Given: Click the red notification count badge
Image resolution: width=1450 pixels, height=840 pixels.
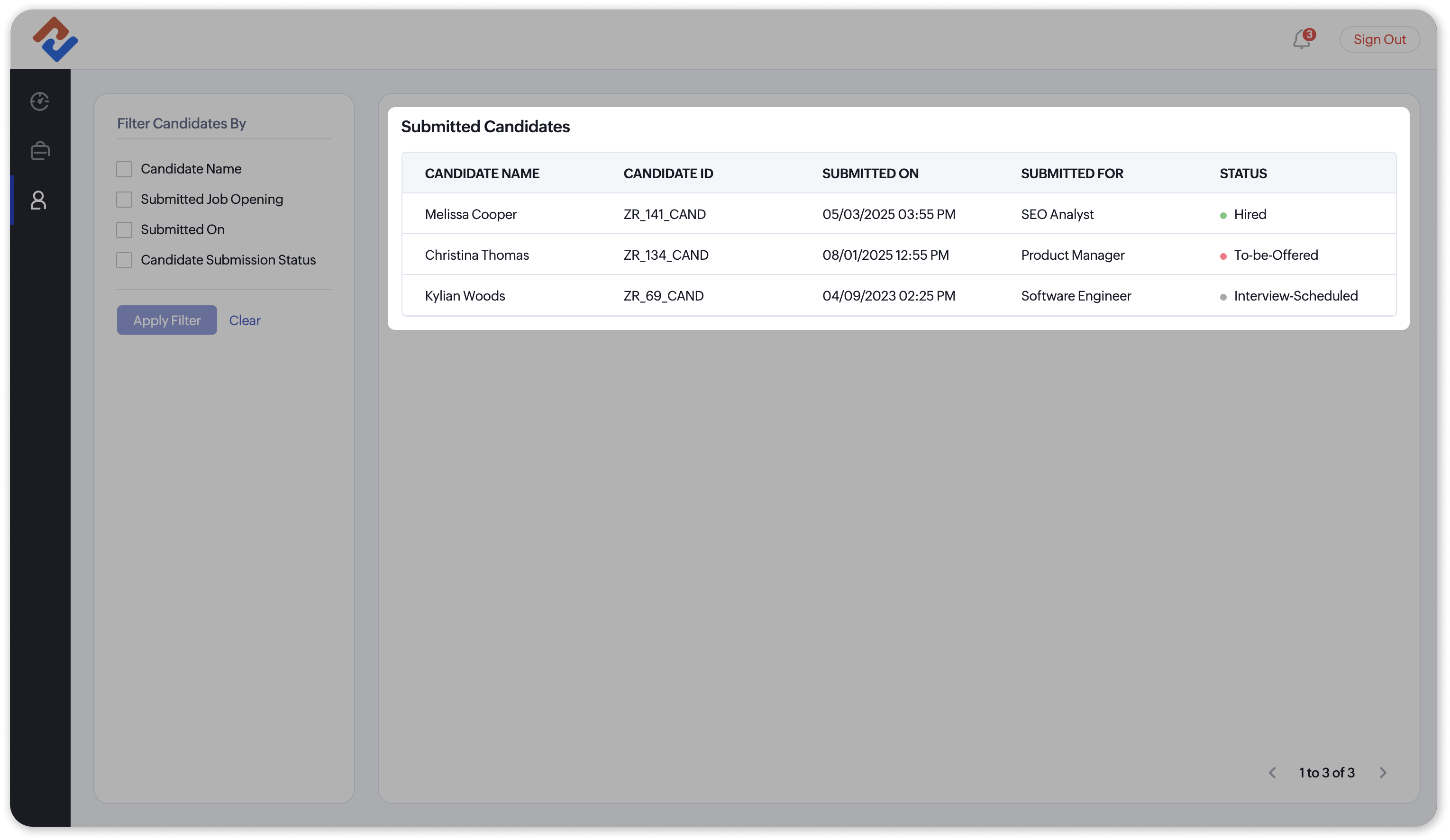Looking at the screenshot, I should click(1310, 34).
